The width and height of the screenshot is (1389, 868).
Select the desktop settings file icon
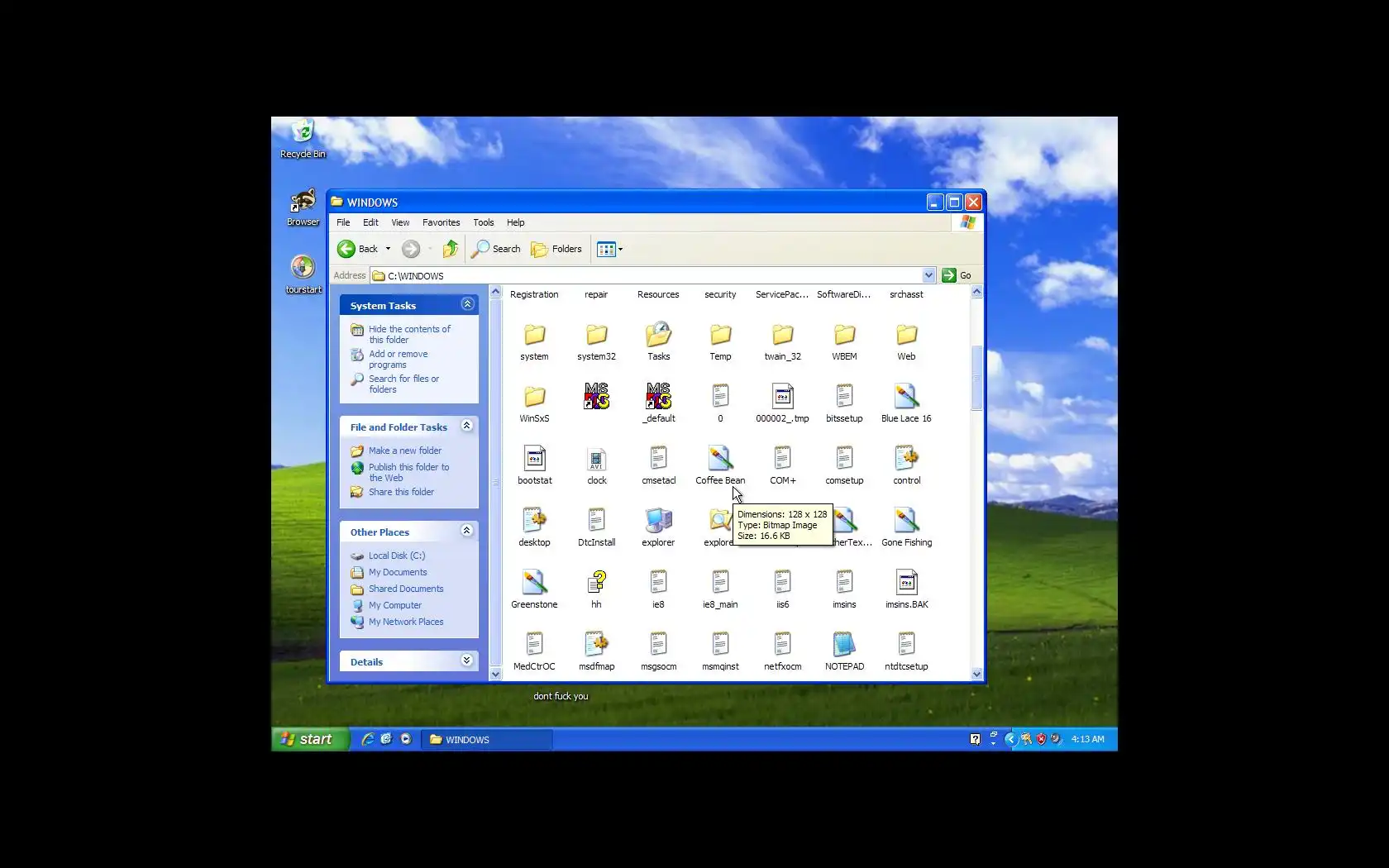(534, 521)
